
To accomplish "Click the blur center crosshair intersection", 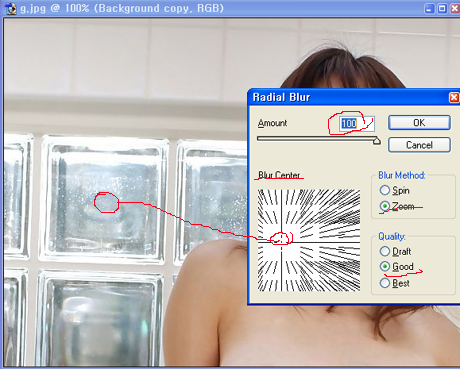I will pyautogui.click(x=281, y=242).
